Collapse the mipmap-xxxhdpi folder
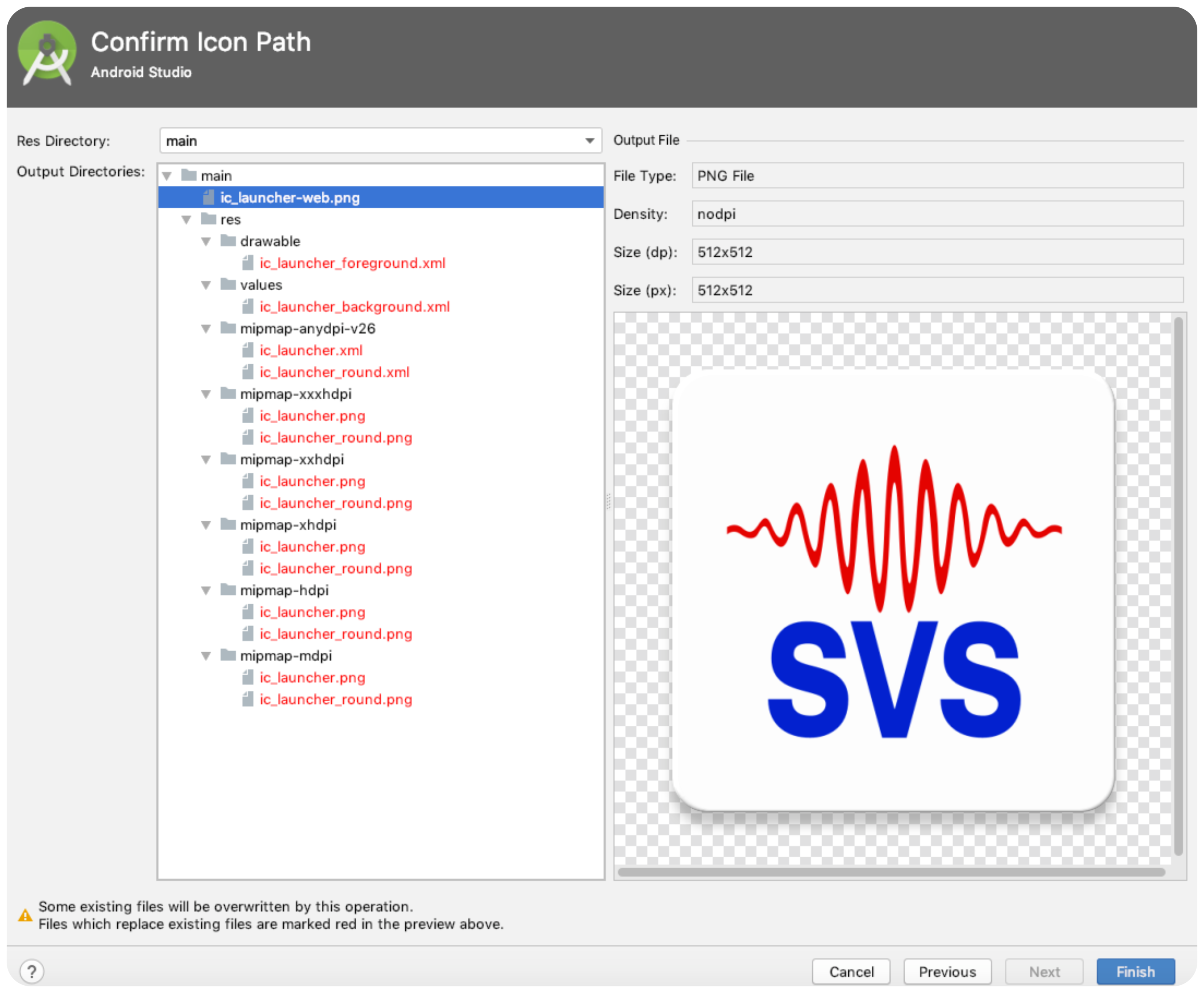 pyautogui.click(x=206, y=394)
